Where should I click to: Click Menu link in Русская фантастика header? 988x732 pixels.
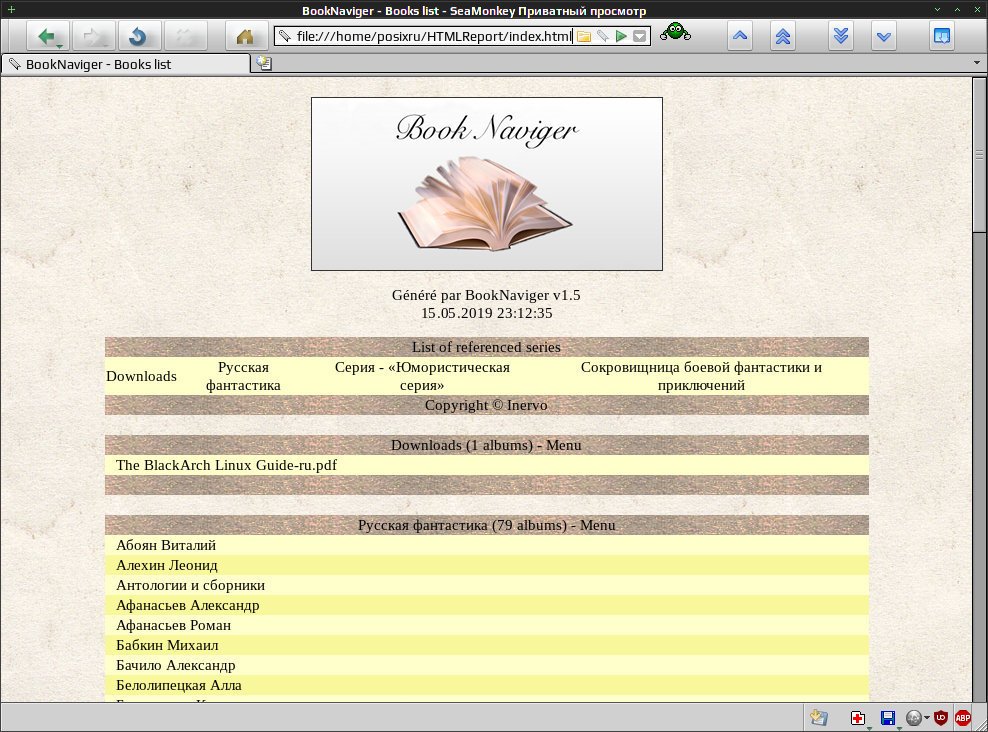(x=597, y=525)
